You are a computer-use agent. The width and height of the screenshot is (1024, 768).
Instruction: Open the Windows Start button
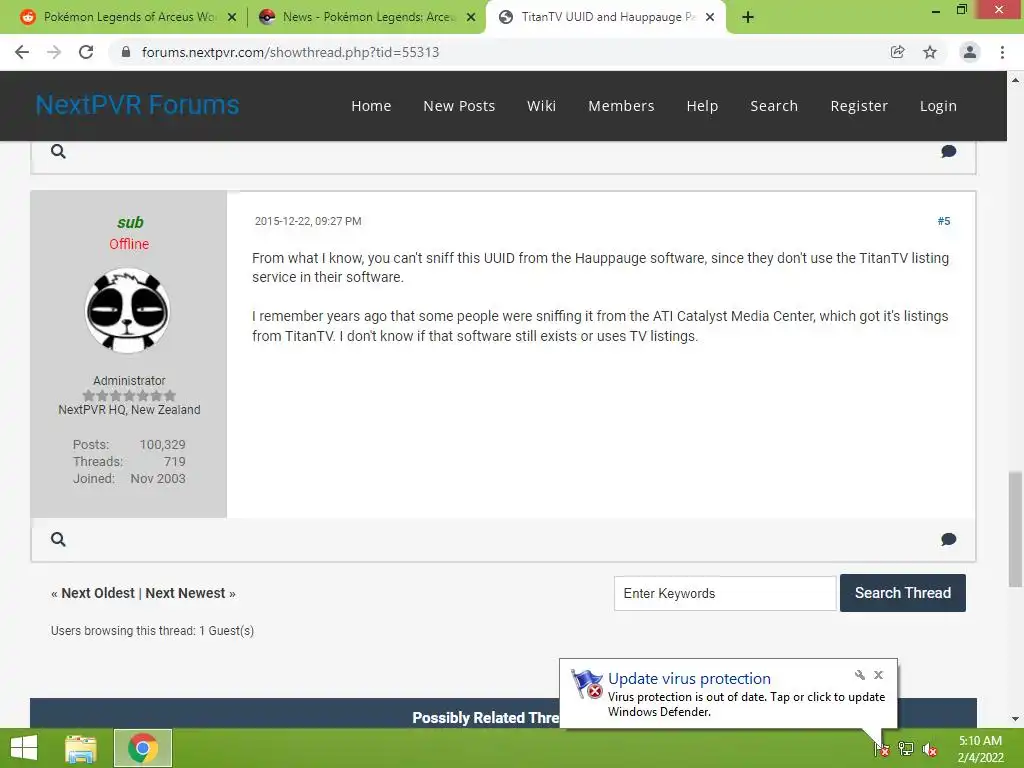click(24, 748)
